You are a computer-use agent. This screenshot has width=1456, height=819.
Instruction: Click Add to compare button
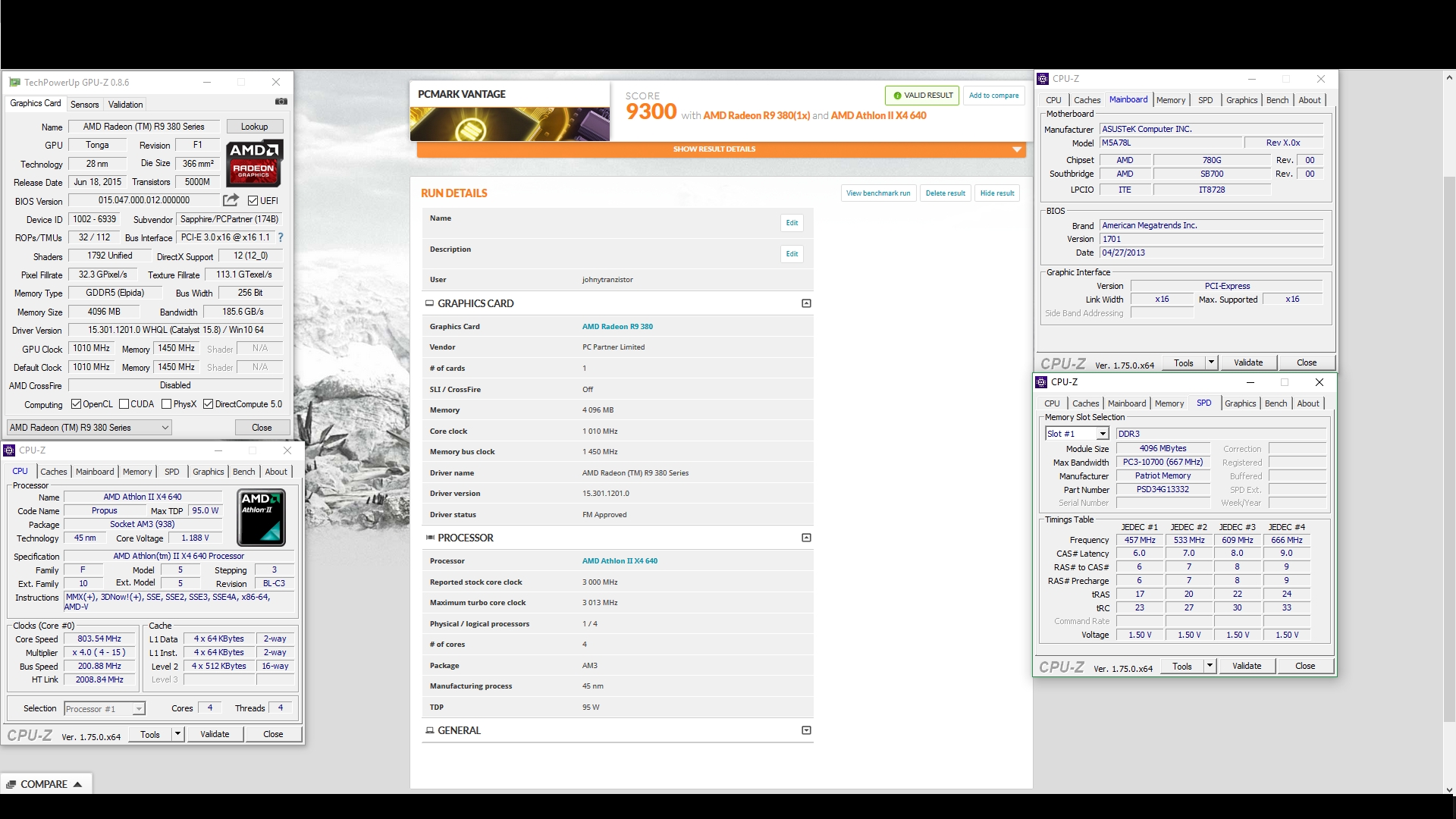(x=993, y=96)
